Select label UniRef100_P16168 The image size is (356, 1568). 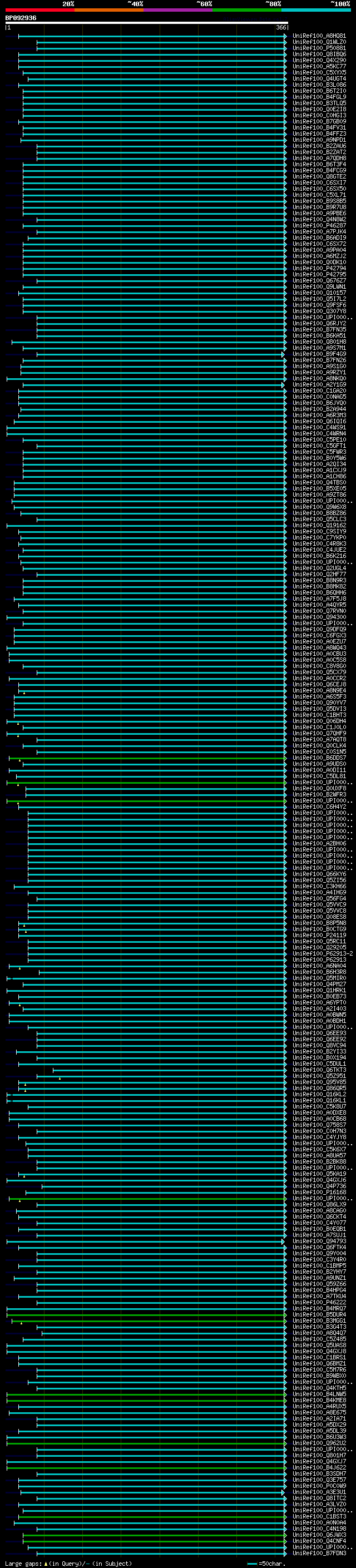click(319, 1192)
